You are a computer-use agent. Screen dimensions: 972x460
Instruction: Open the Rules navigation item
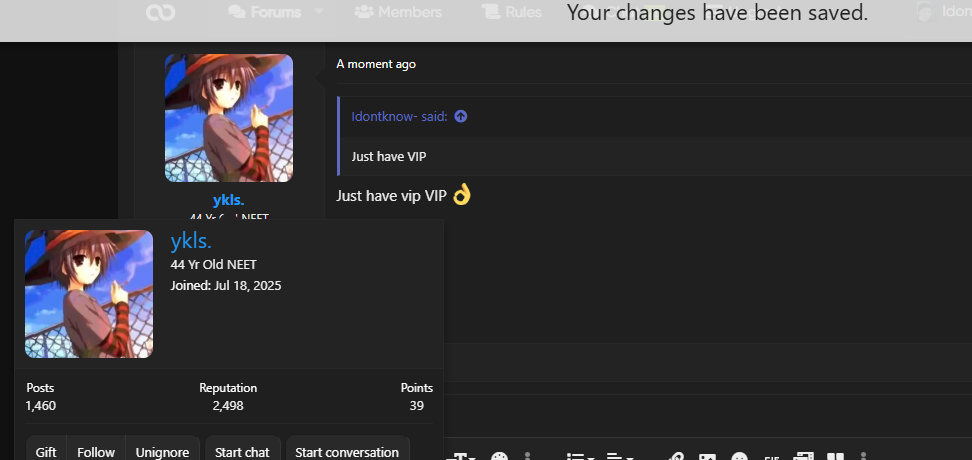click(x=512, y=12)
